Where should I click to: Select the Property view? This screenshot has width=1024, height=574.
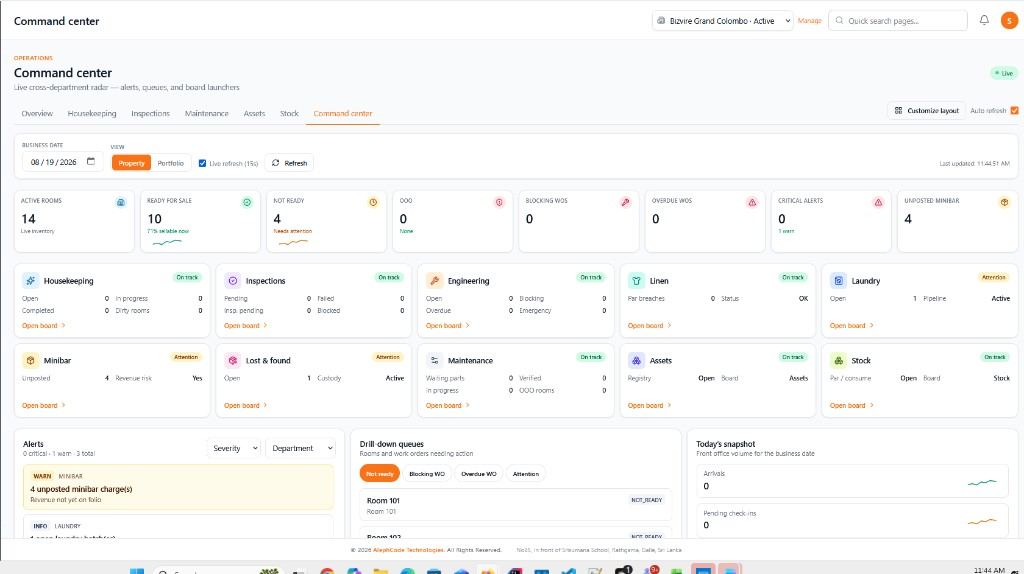coord(131,163)
